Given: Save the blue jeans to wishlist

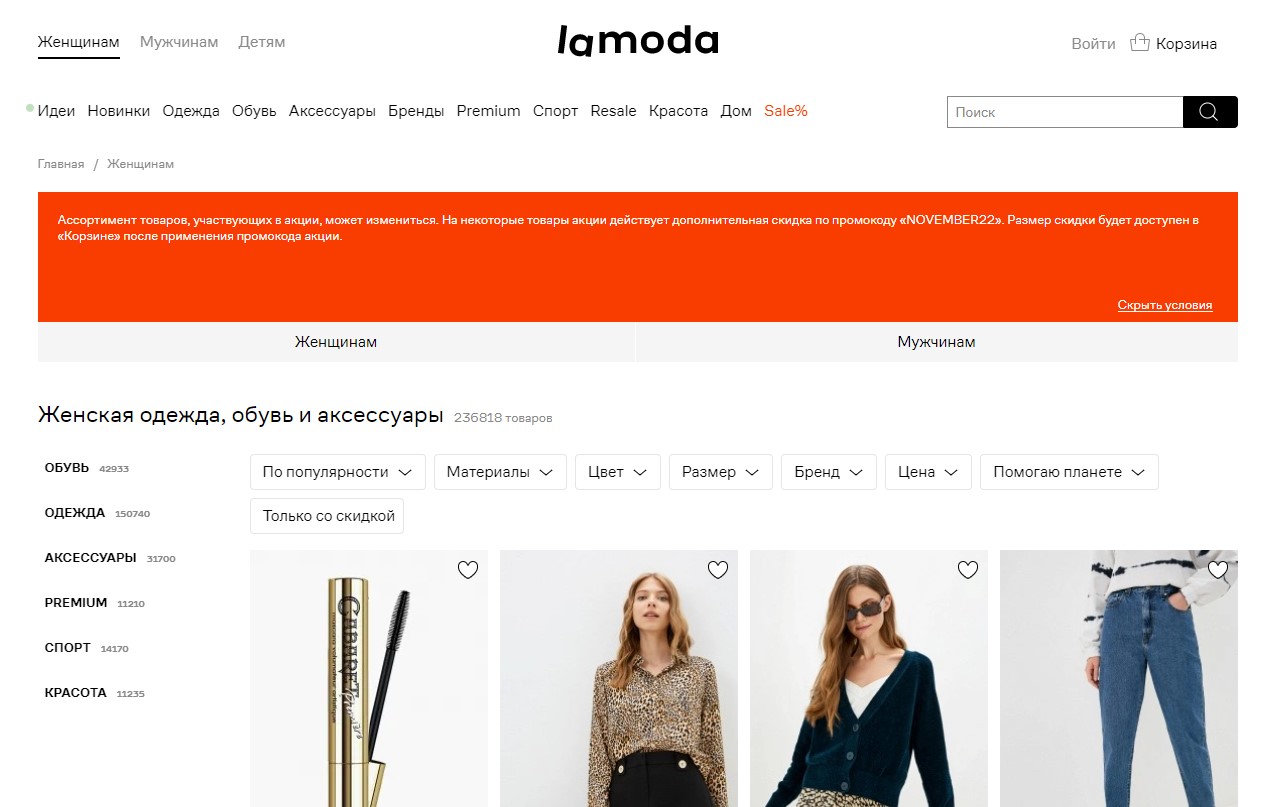Looking at the screenshot, I should click(x=1217, y=570).
